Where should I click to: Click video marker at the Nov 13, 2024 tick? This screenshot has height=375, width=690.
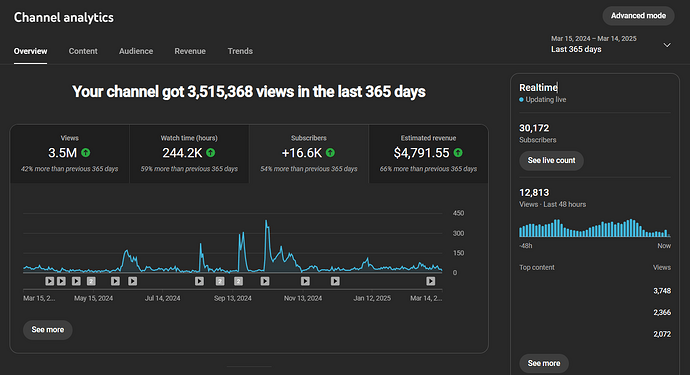pos(305,281)
